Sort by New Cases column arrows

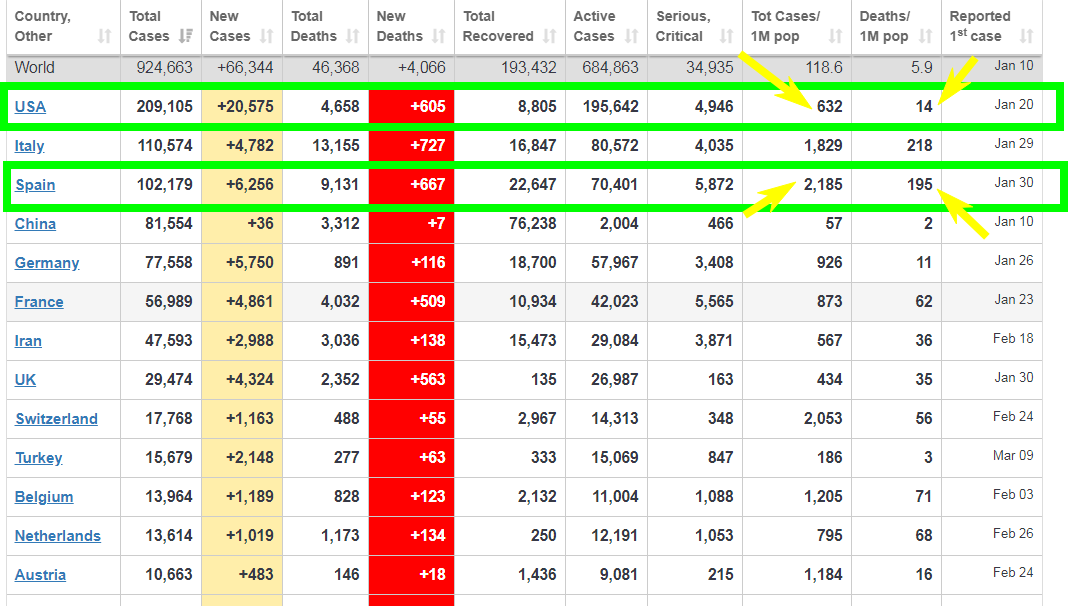pyautogui.click(x=267, y=36)
